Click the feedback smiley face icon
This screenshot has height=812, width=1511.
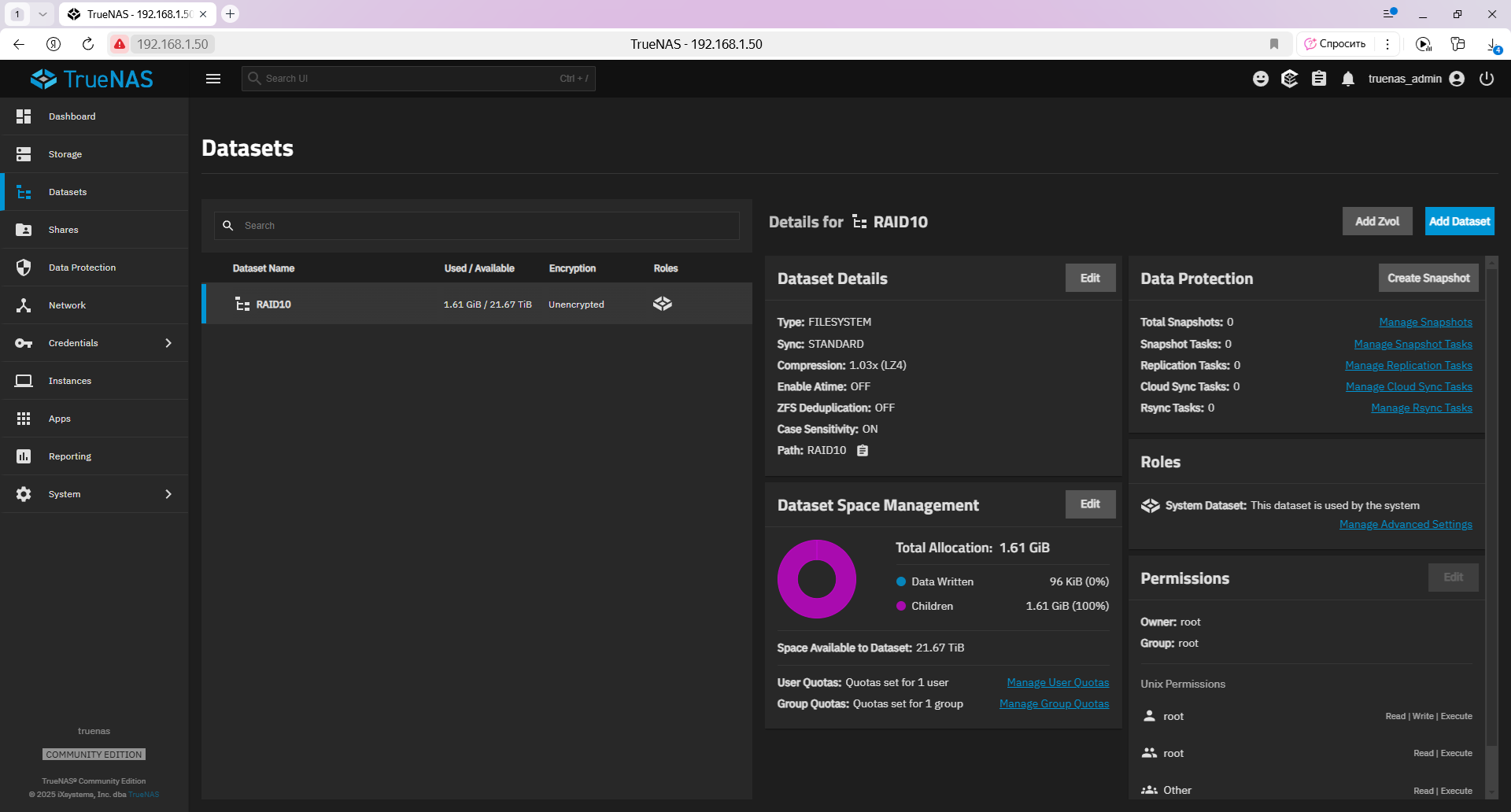click(1261, 79)
